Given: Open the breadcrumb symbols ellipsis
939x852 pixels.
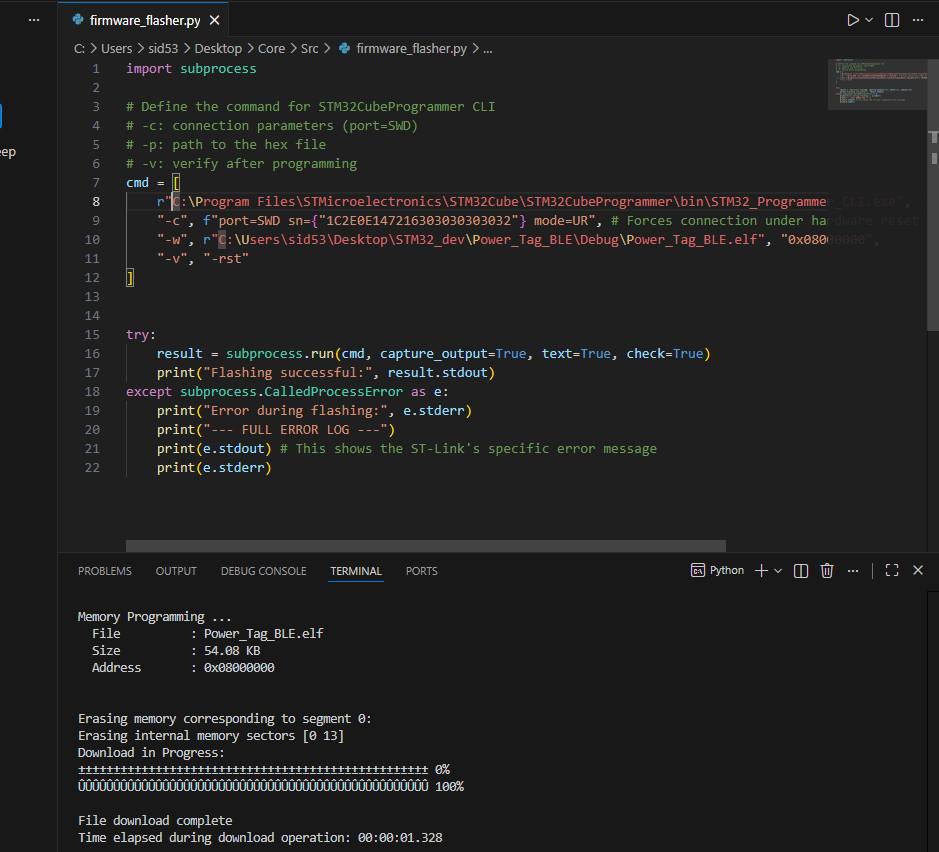Looking at the screenshot, I should [487, 48].
